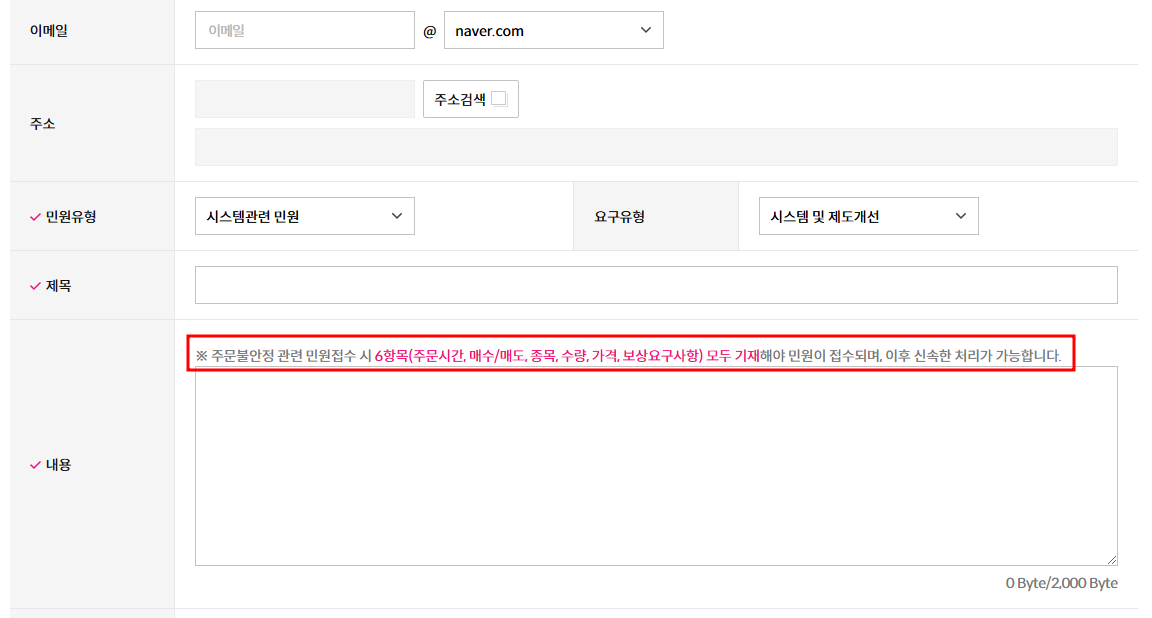Click inside the 내용 content textarea

click(656, 466)
